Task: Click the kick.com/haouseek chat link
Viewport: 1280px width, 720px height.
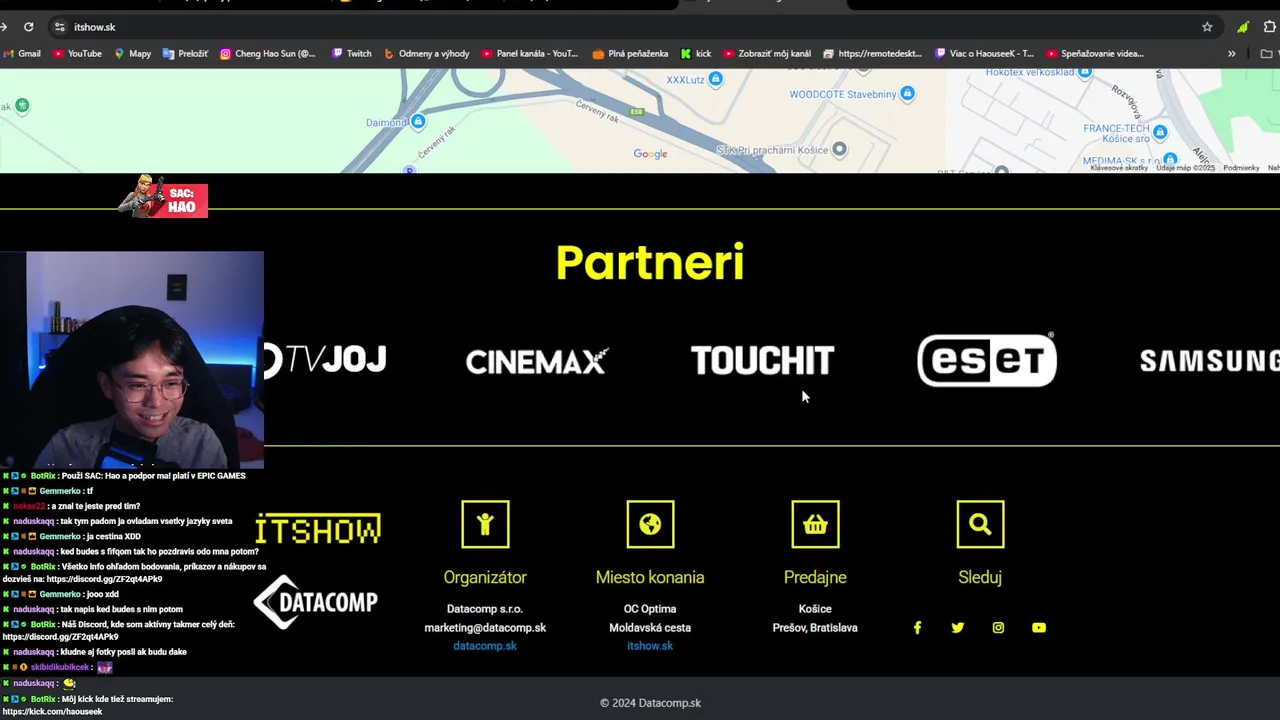Action: 52,712
